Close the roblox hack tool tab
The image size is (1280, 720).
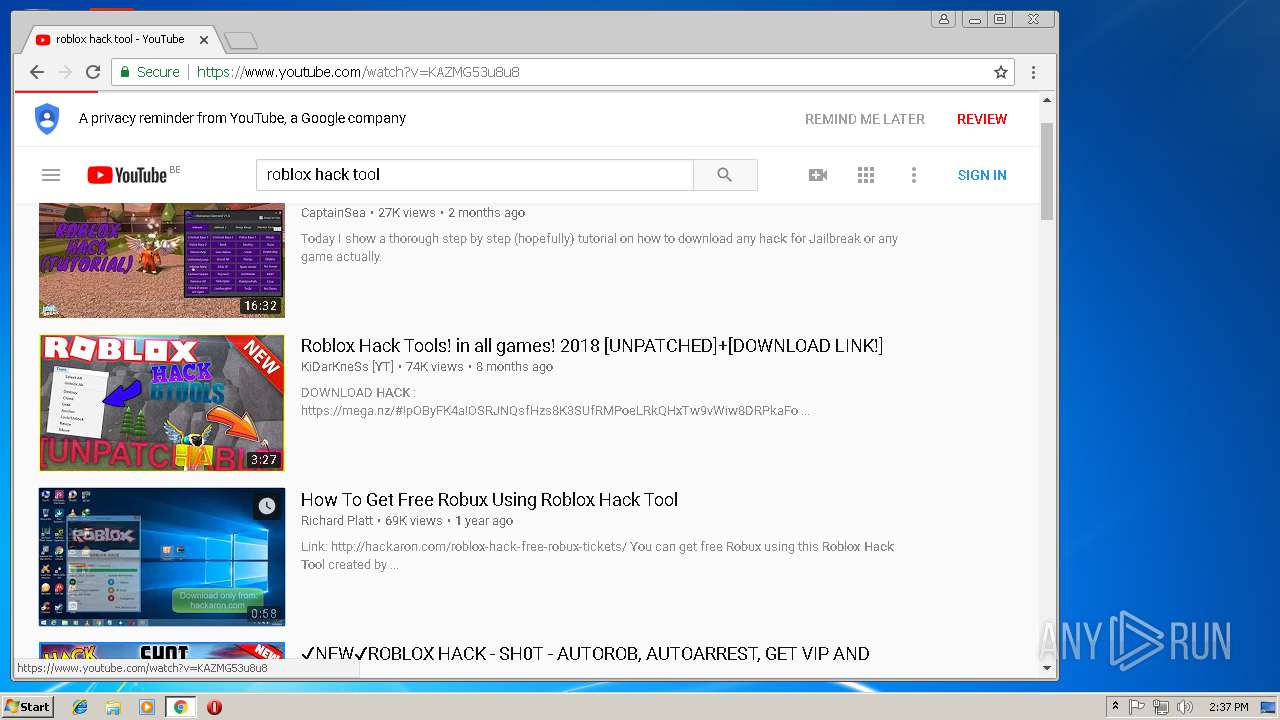pyautogui.click(x=204, y=40)
